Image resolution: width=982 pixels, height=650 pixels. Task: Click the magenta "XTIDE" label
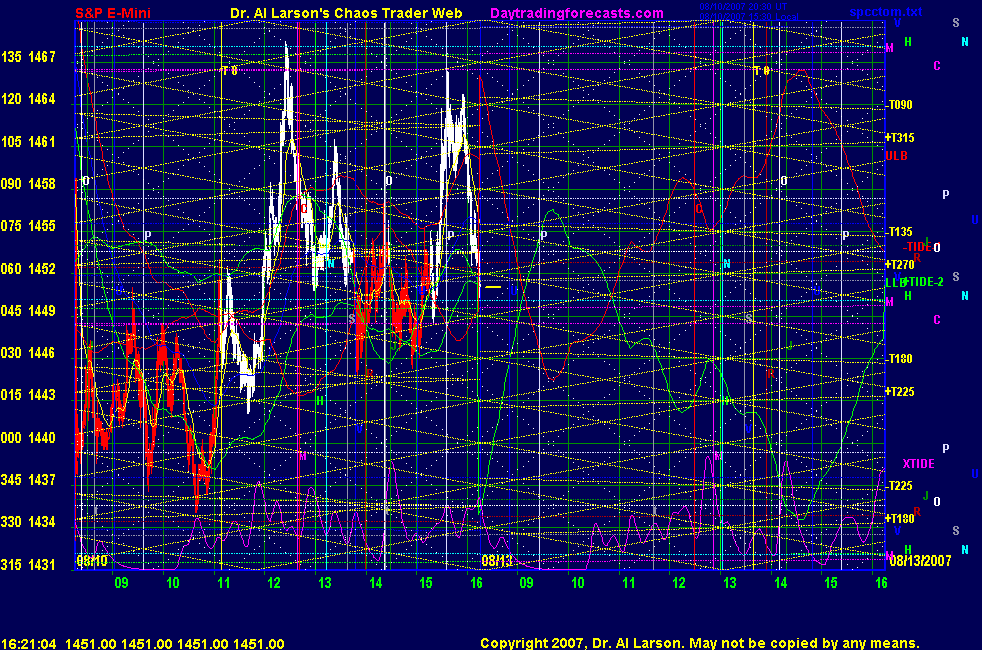918,464
